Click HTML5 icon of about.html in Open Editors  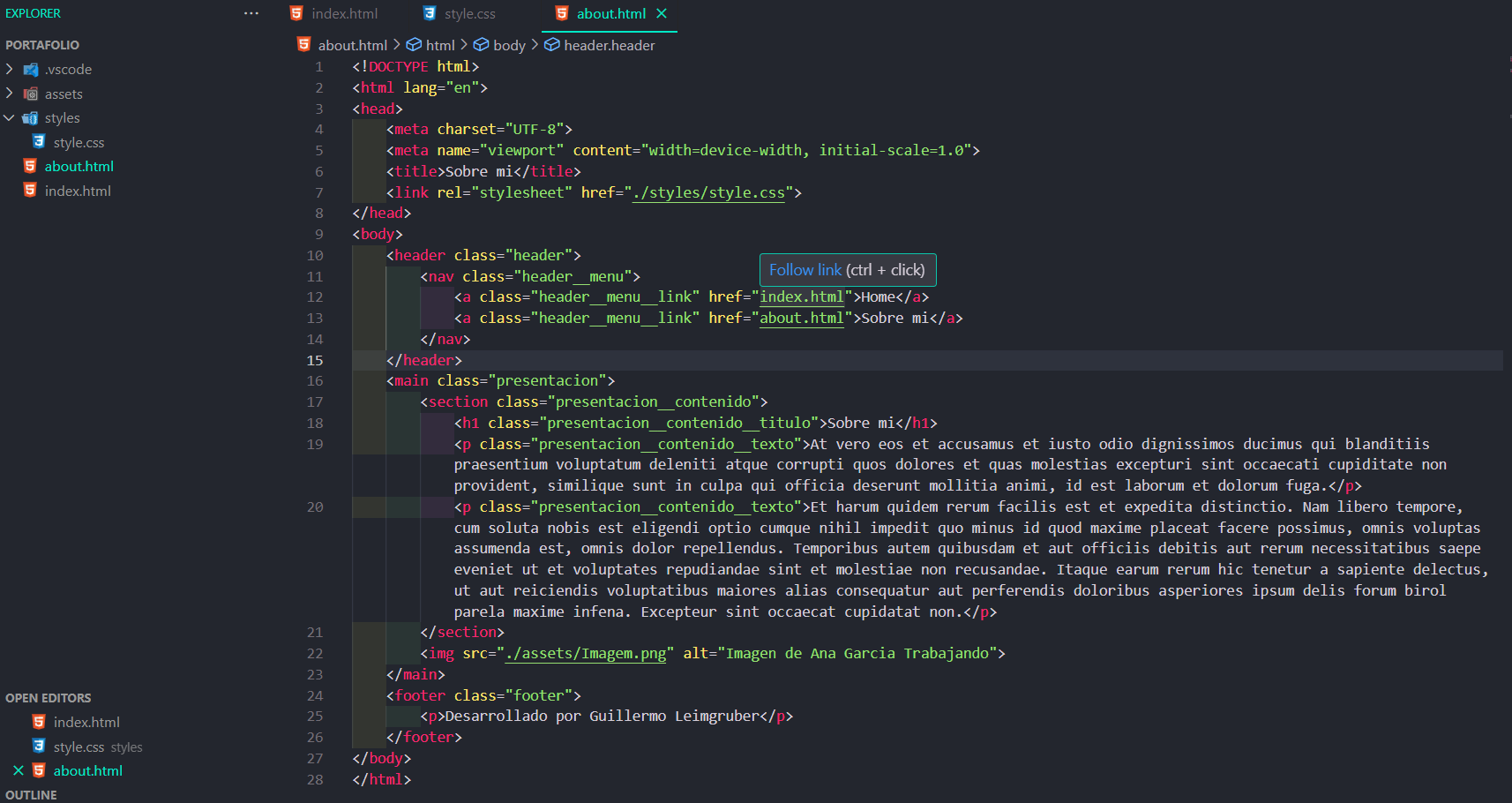tap(39, 770)
